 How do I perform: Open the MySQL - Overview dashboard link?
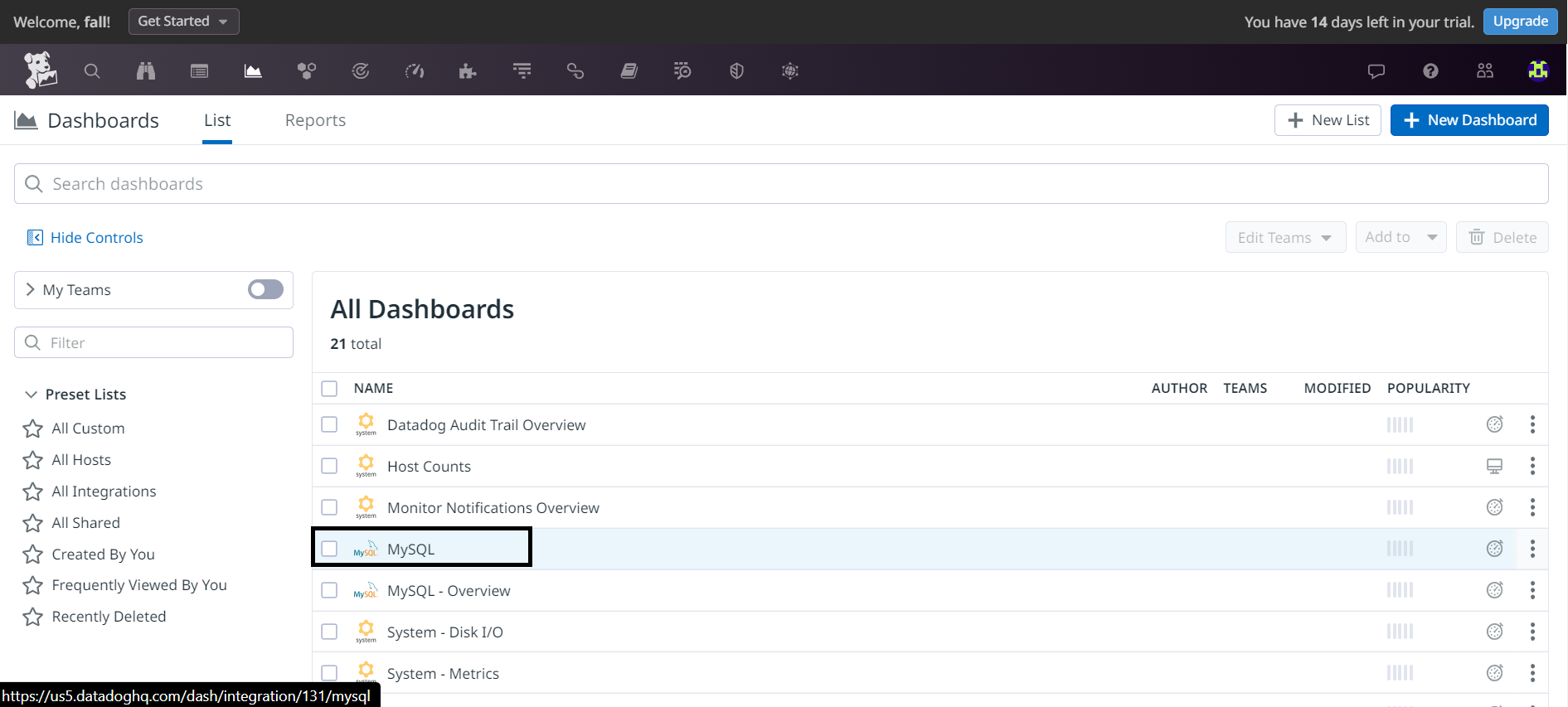pos(449,591)
